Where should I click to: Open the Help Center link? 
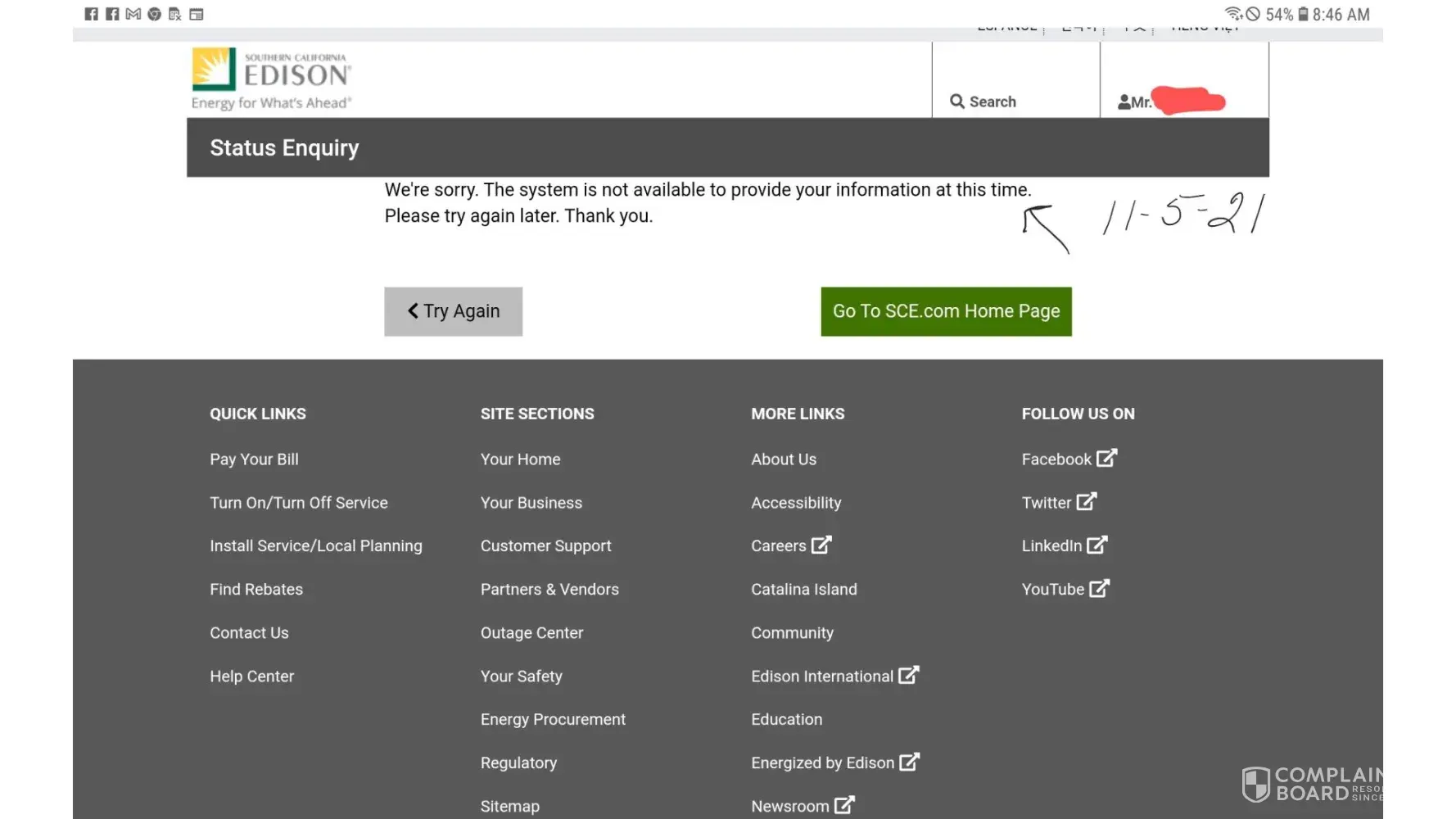click(x=251, y=676)
